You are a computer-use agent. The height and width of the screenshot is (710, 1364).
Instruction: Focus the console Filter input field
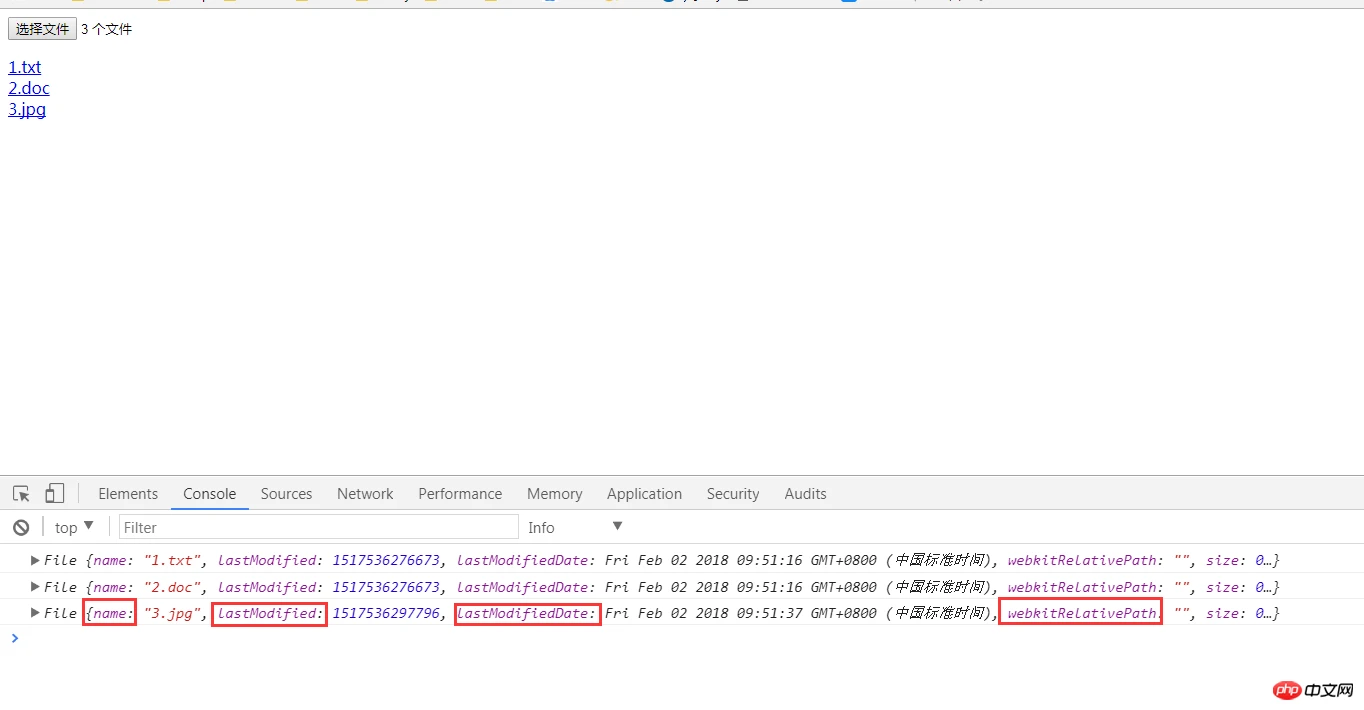pyautogui.click(x=319, y=527)
